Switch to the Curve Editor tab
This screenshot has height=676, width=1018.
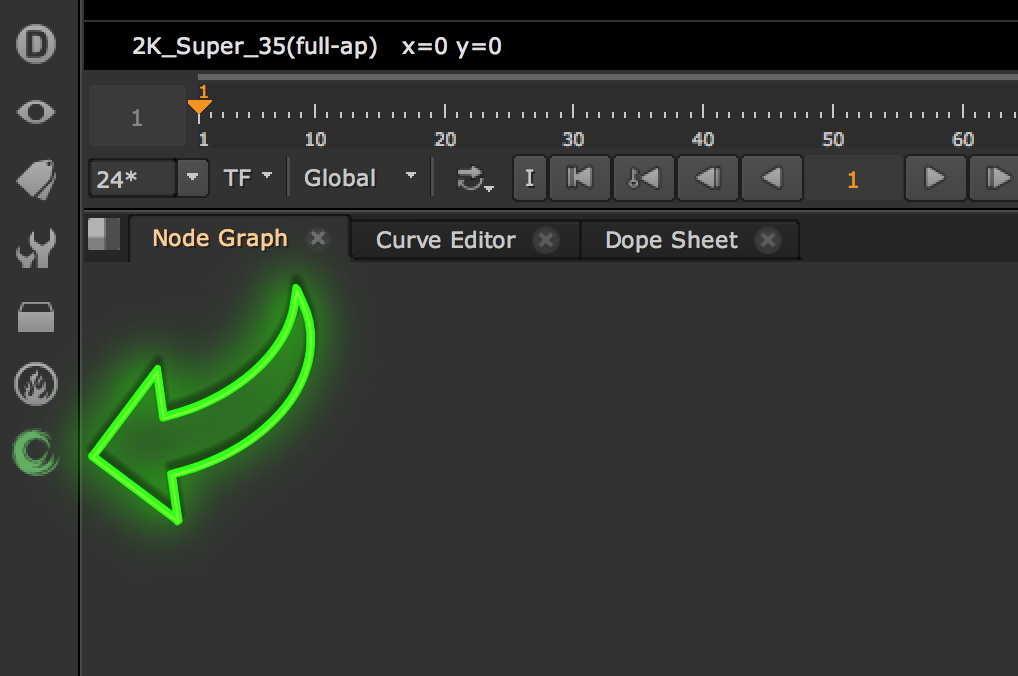[x=446, y=240]
